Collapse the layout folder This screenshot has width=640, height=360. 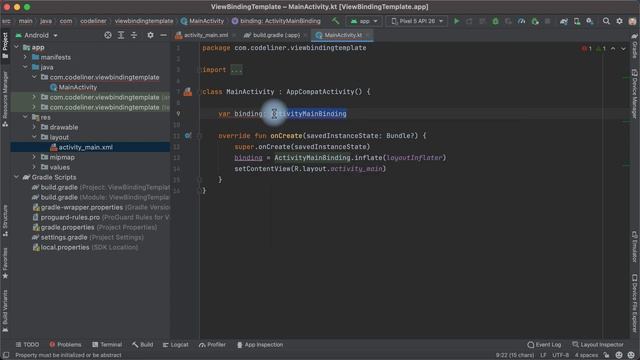point(34,137)
